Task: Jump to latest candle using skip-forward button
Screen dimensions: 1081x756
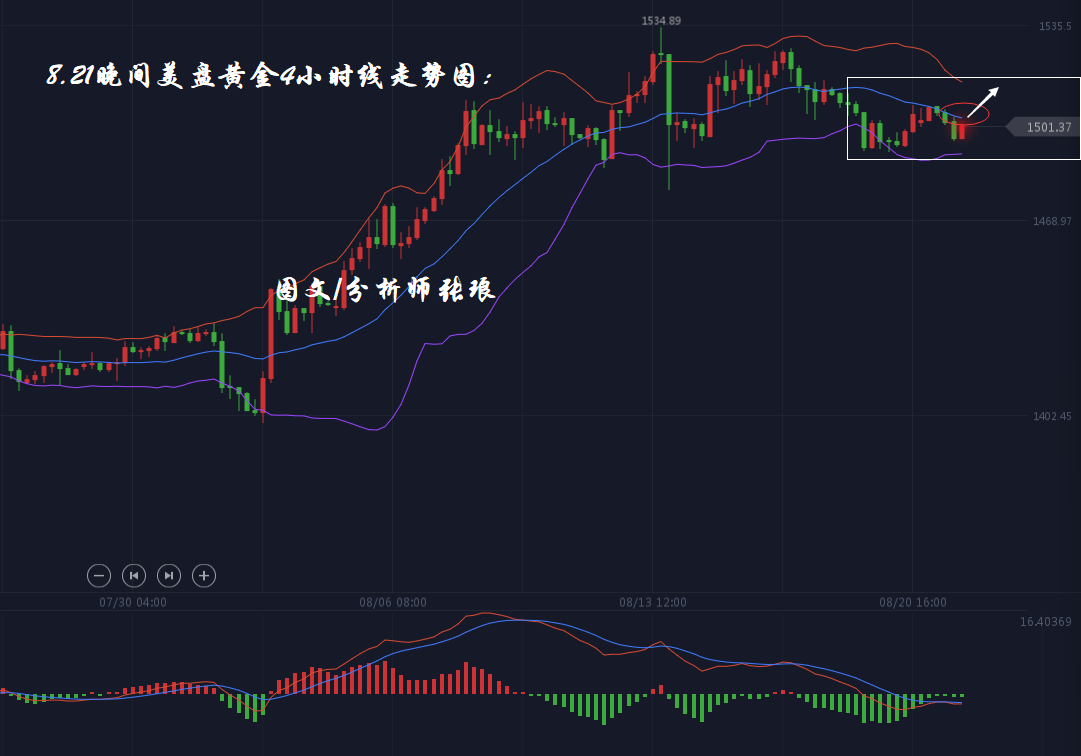Action: [169, 575]
